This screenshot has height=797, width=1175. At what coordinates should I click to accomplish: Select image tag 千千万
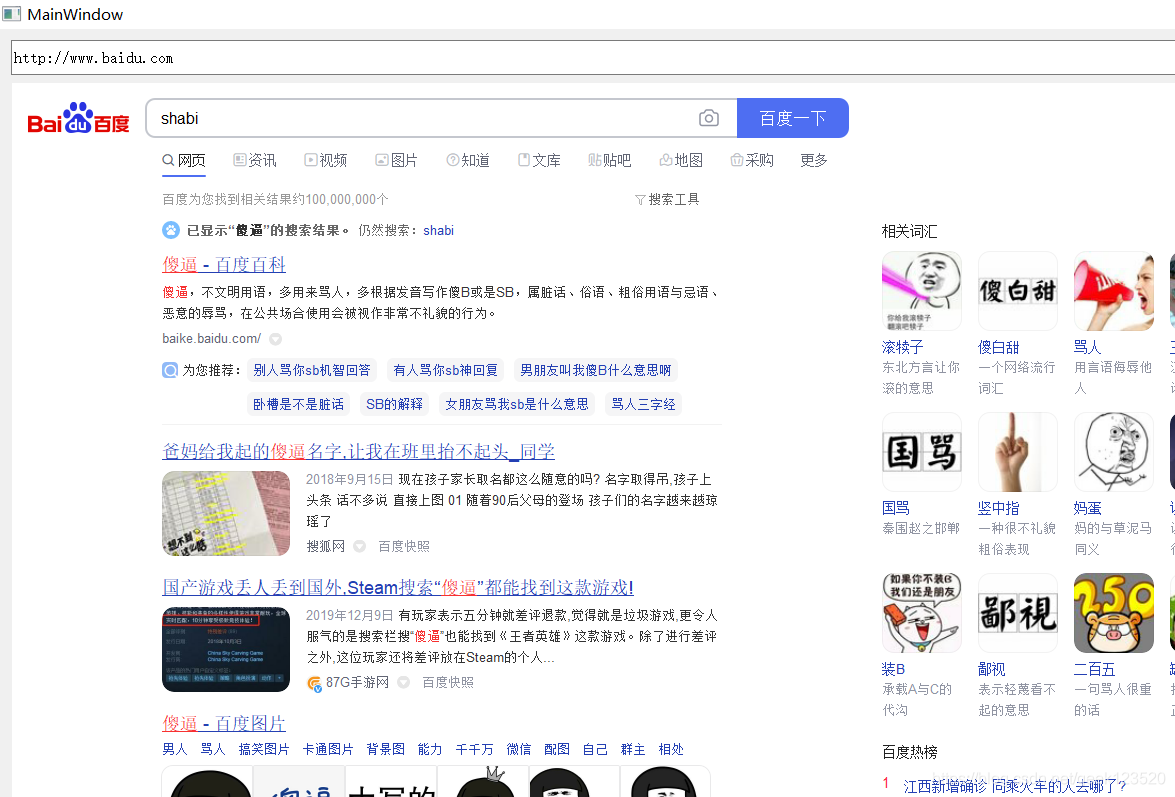[474, 749]
